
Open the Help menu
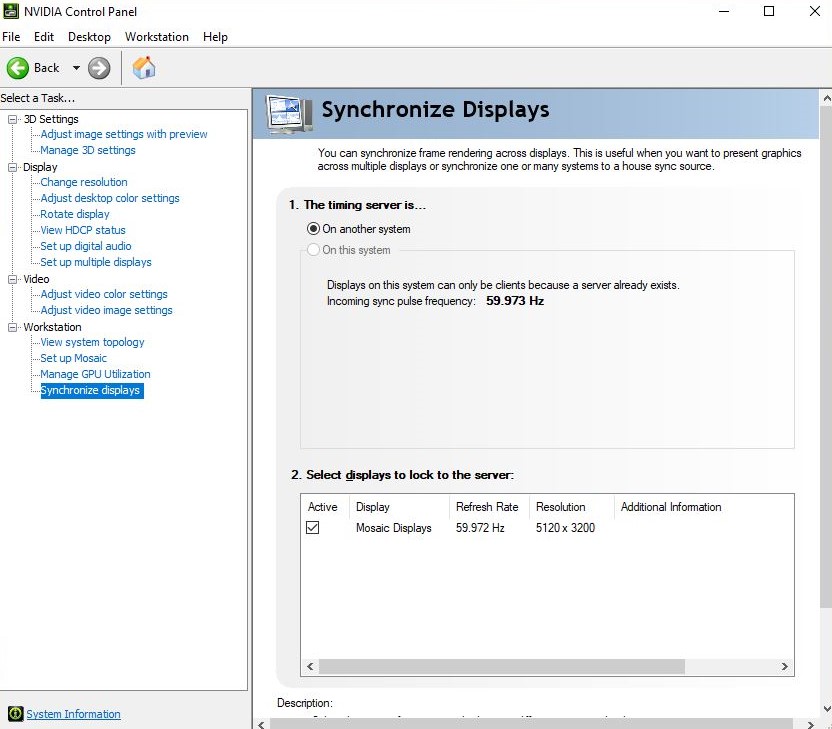(x=215, y=37)
